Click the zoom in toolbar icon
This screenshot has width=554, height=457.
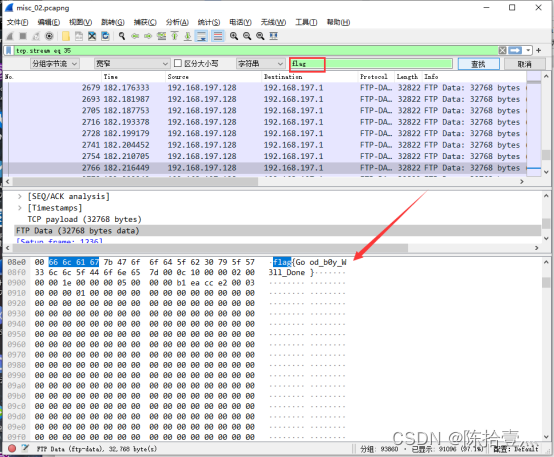tap(234, 36)
